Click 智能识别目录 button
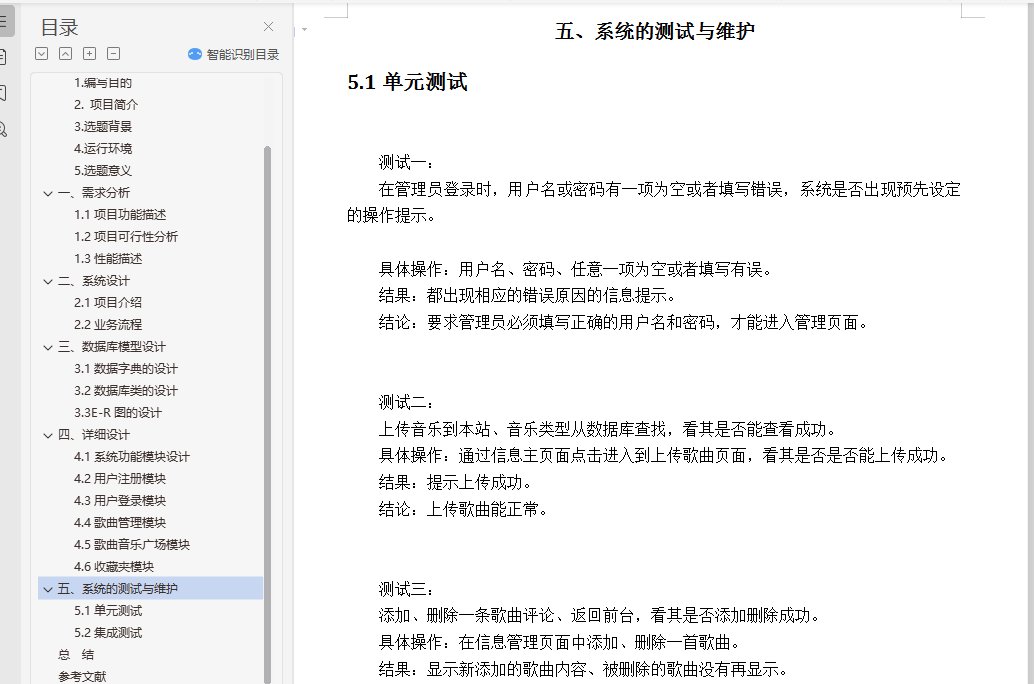The width and height of the screenshot is (1034, 684). click(233, 54)
